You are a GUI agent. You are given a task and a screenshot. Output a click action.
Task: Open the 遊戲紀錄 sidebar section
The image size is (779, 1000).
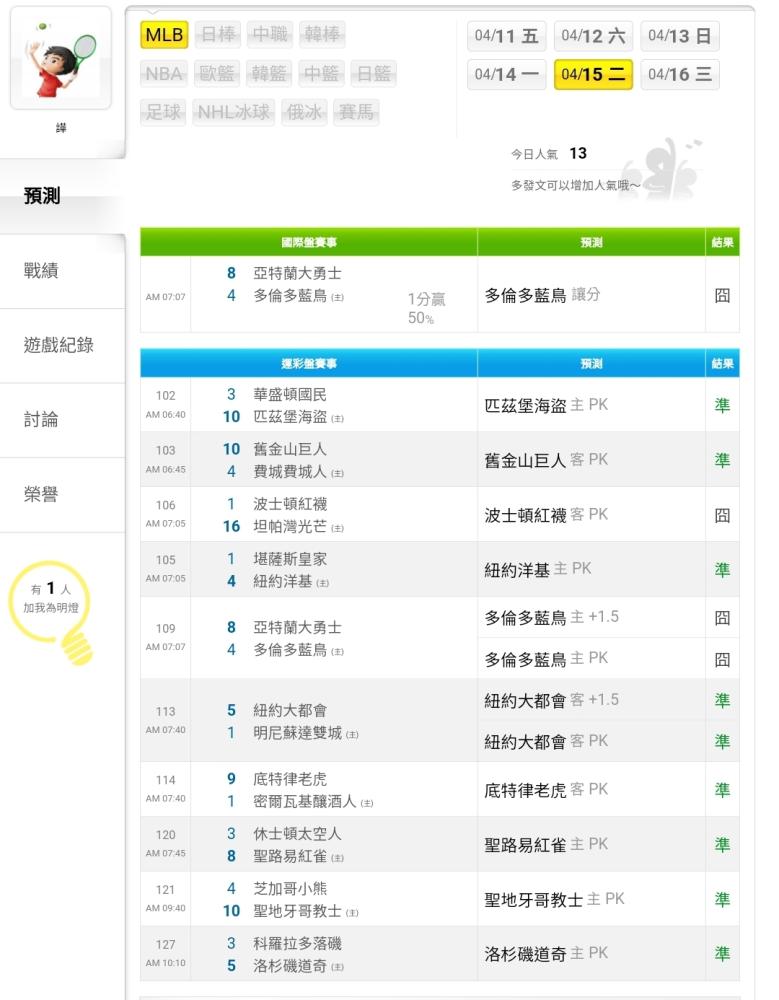tap(62, 346)
